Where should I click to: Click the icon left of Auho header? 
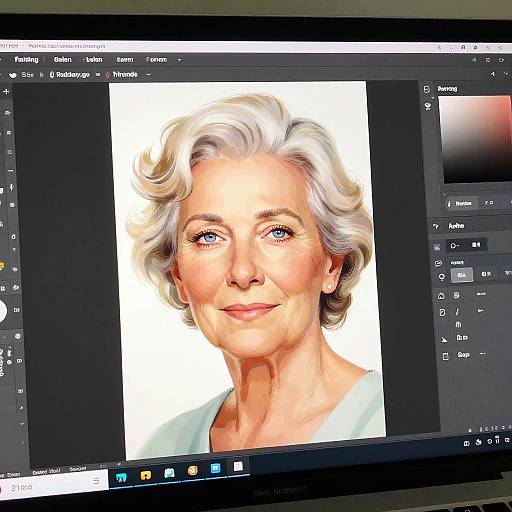pos(436,227)
